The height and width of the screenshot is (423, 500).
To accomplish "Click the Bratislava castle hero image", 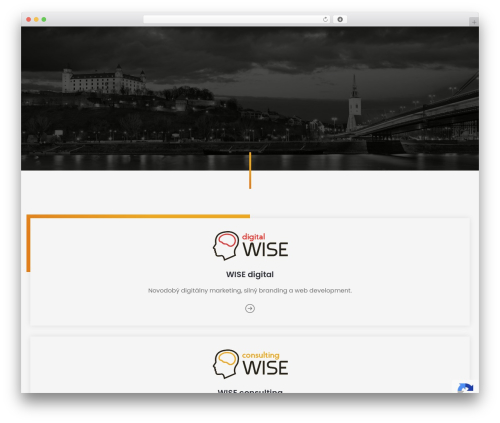I will point(250,99).
